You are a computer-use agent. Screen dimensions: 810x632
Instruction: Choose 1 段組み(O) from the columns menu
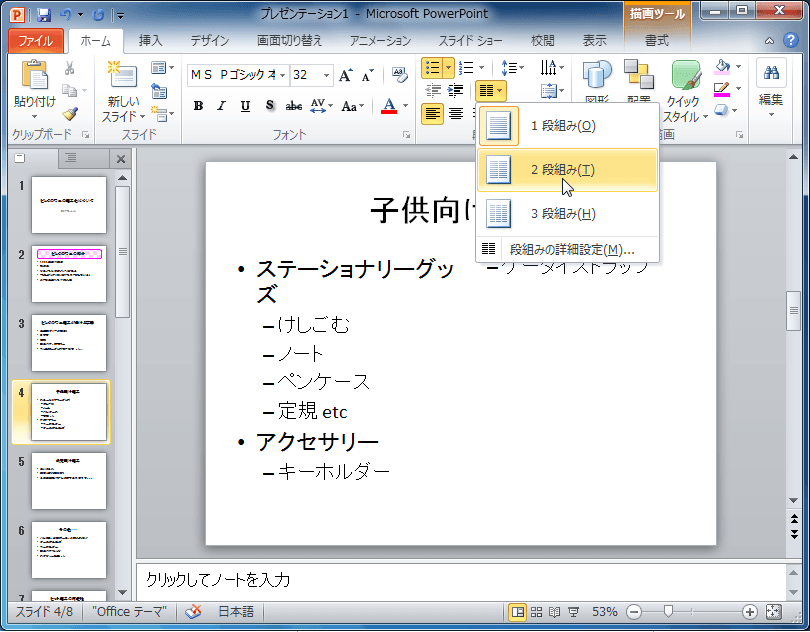click(567, 126)
